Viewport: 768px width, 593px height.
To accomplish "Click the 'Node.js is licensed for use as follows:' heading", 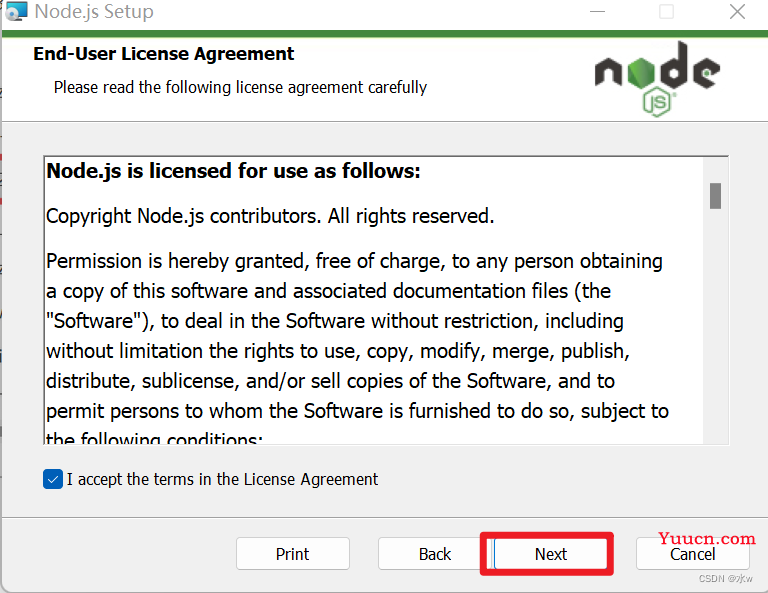I will click(x=233, y=171).
